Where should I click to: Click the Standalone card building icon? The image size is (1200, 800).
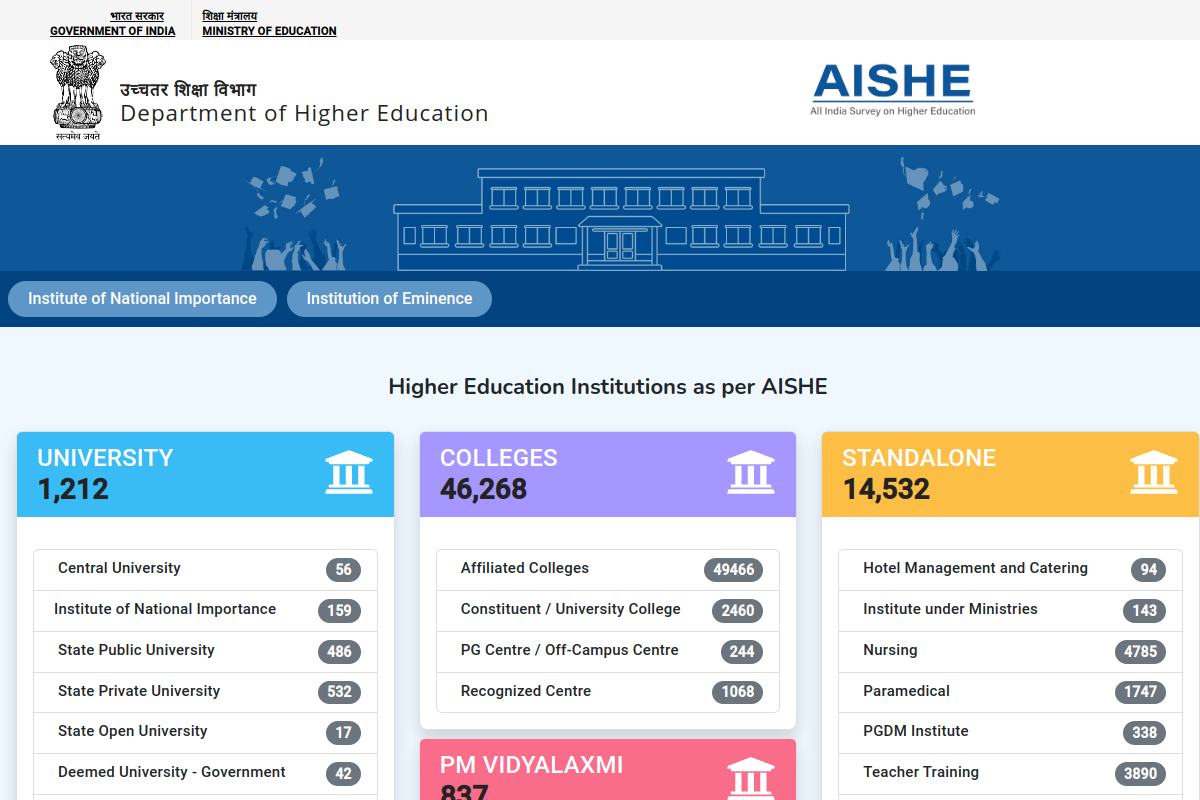pyautogui.click(x=1154, y=473)
